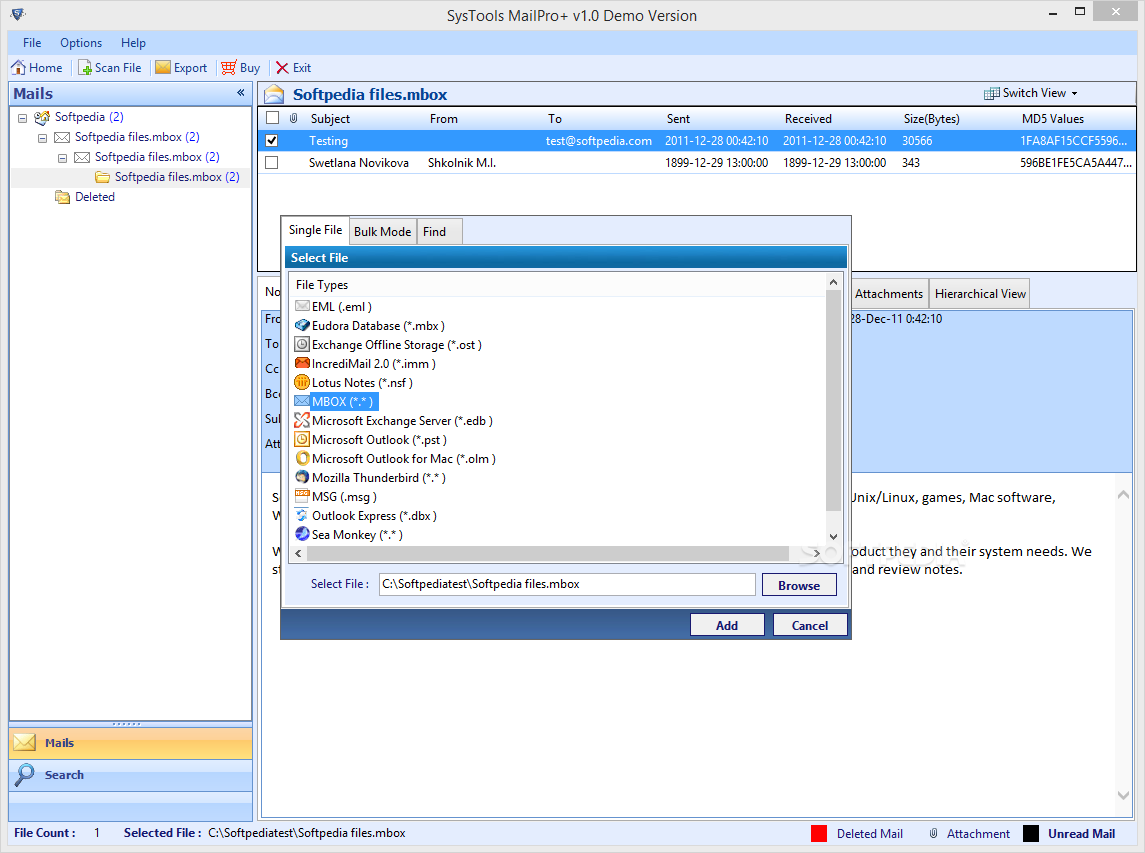Image resolution: width=1145 pixels, height=853 pixels.
Task: Click the Browse button
Action: pyautogui.click(x=799, y=585)
